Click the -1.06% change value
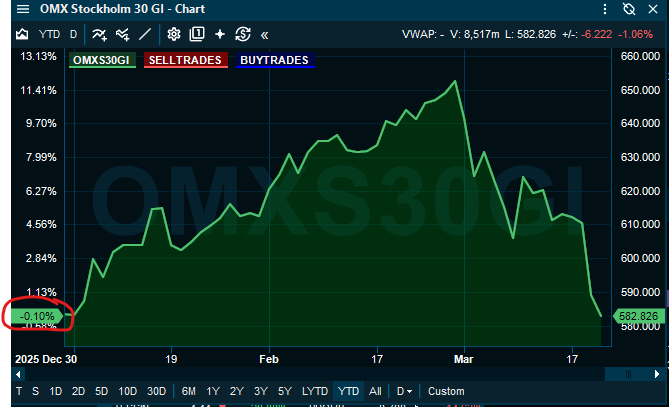 [x=635, y=34]
